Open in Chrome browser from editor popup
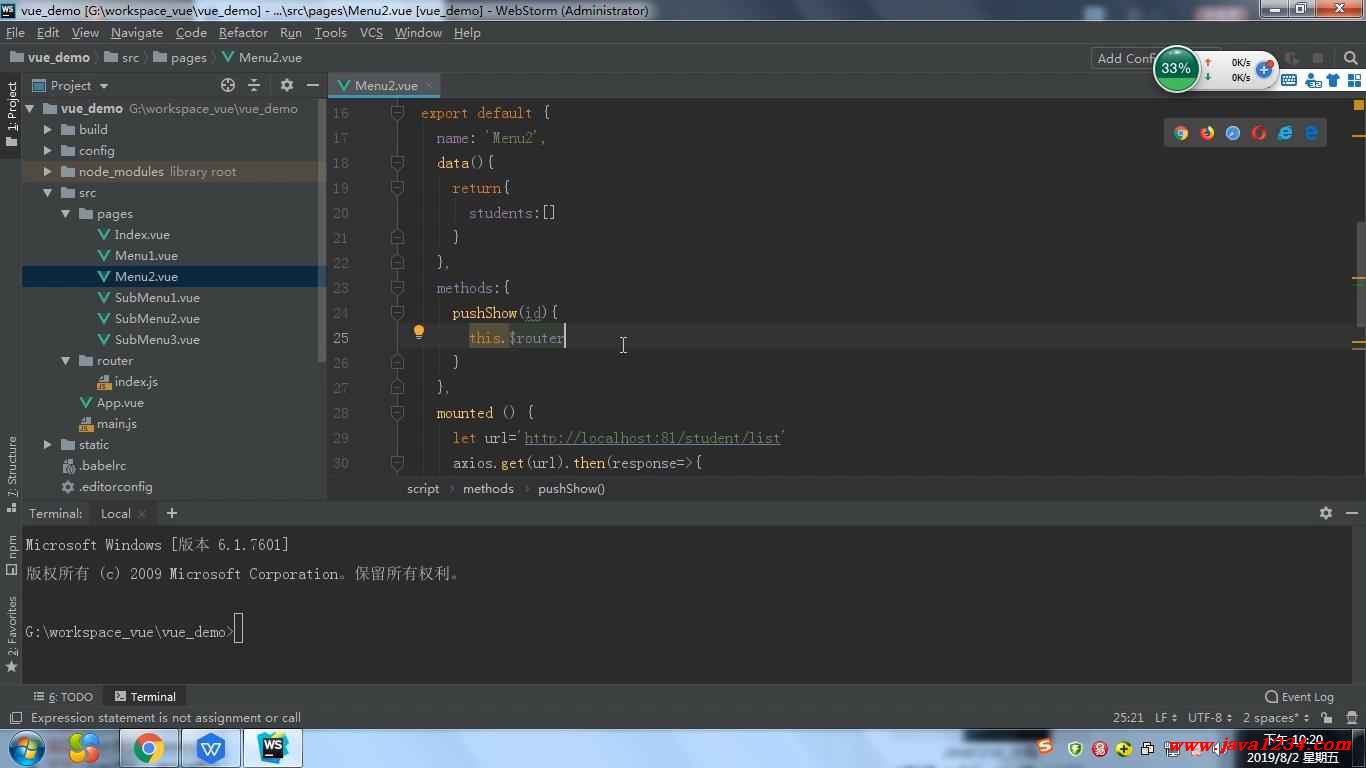Image resolution: width=1366 pixels, height=768 pixels. tap(1181, 133)
